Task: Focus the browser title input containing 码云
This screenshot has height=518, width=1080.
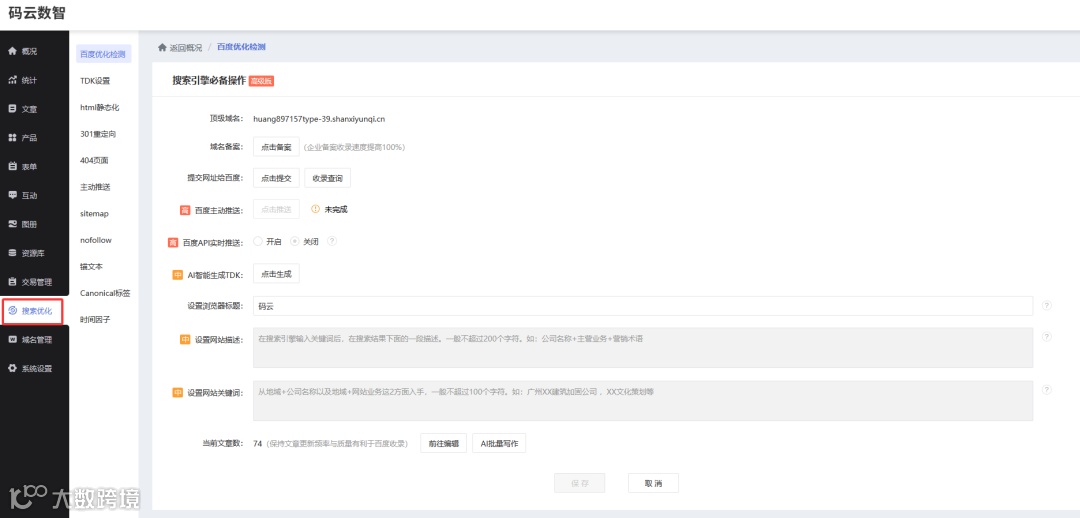Action: (x=643, y=306)
